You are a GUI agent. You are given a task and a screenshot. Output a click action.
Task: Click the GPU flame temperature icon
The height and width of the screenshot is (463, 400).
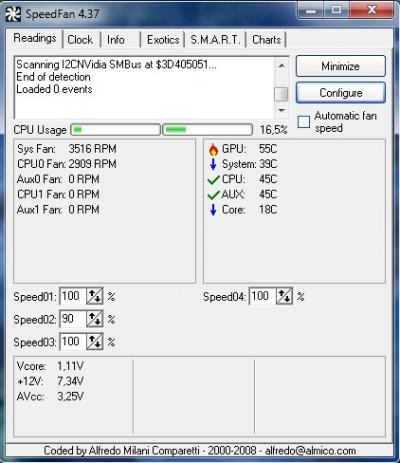pyautogui.click(x=213, y=149)
